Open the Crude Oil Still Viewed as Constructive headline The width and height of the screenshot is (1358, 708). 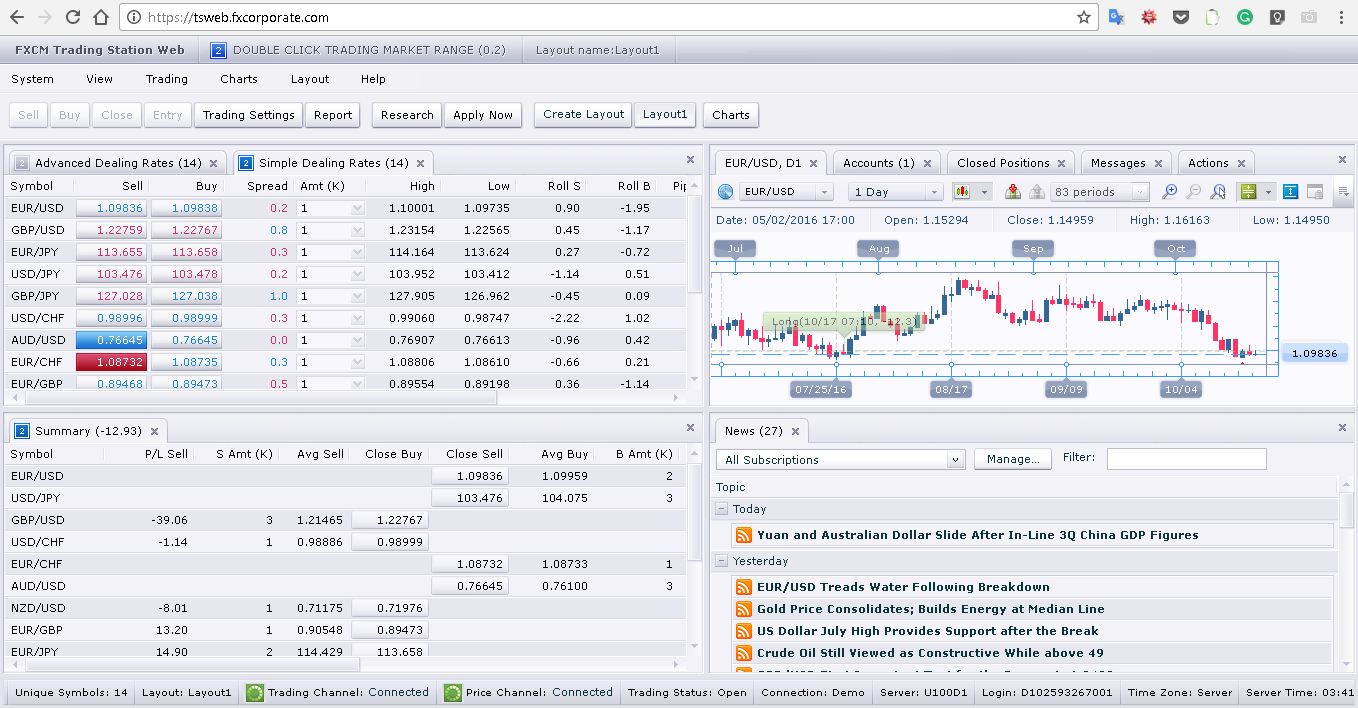pyautogui.click(x=930, y=653)
